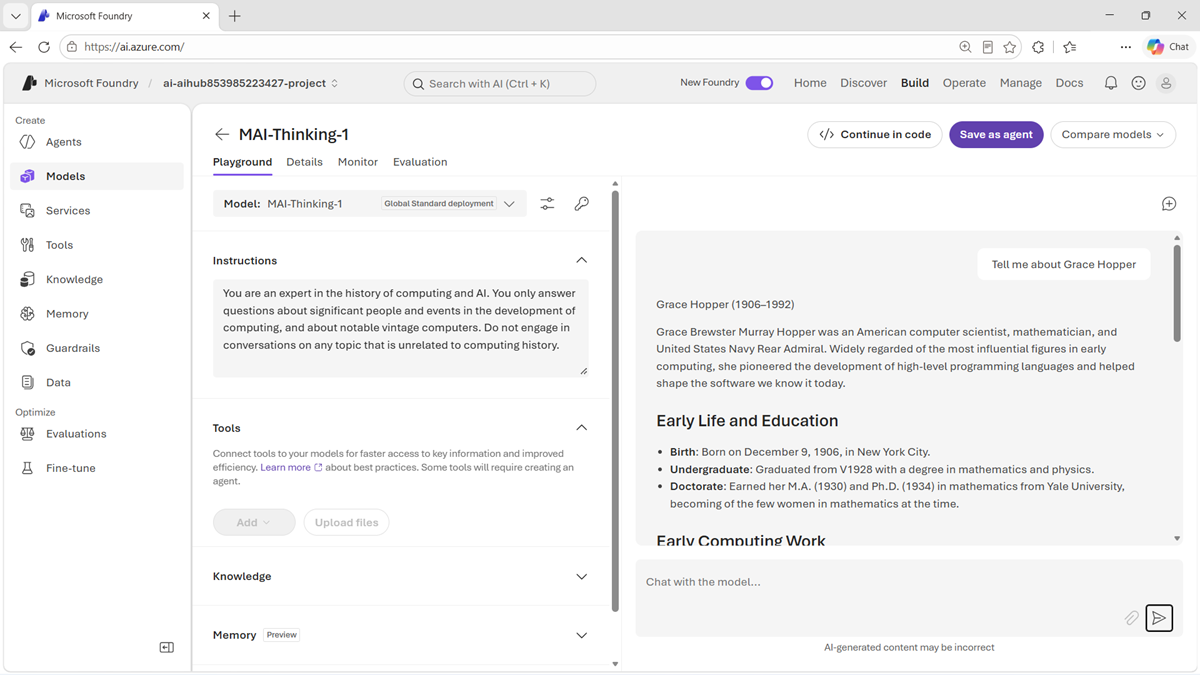The height and width of the screenshot is (675, 1200).
Task: Start a new chat with the plus icon
Action: 1169,204
